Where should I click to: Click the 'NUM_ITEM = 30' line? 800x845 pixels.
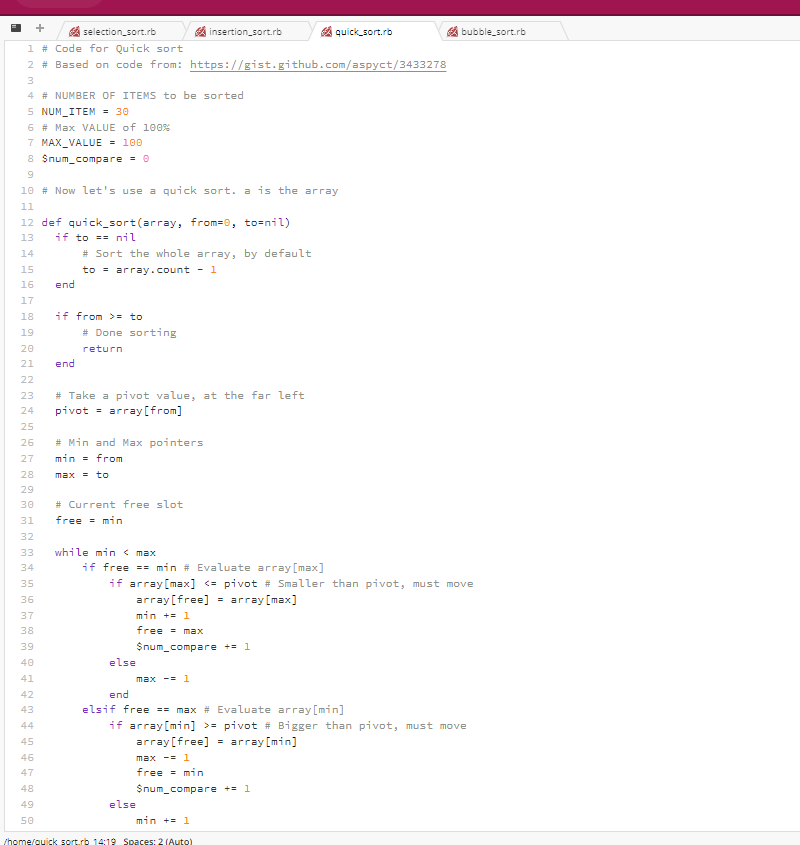pyautogui.click(x=85, y=112)
